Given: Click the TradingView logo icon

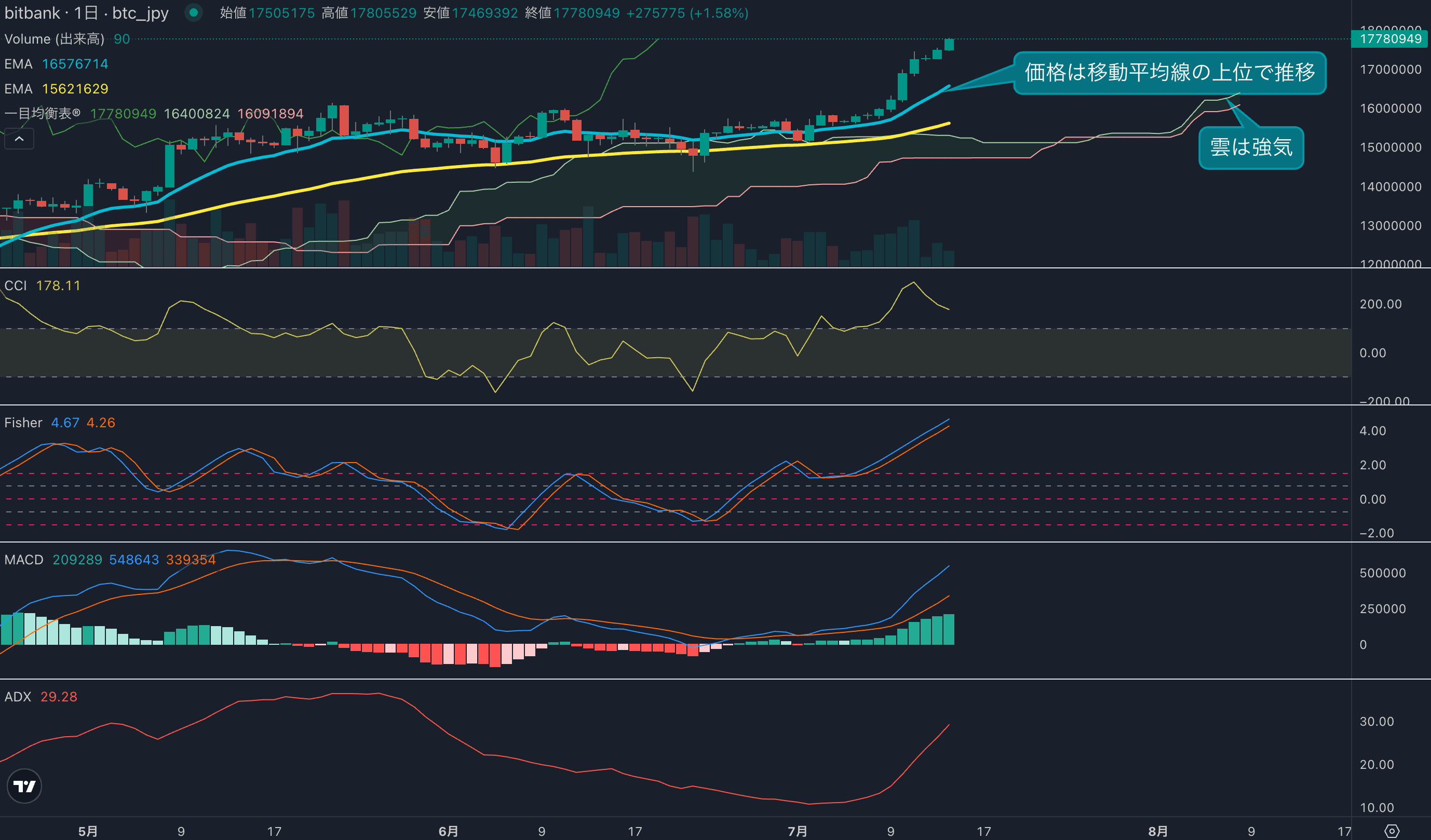Looking at the screenshot, I should [x=24, y=786].
